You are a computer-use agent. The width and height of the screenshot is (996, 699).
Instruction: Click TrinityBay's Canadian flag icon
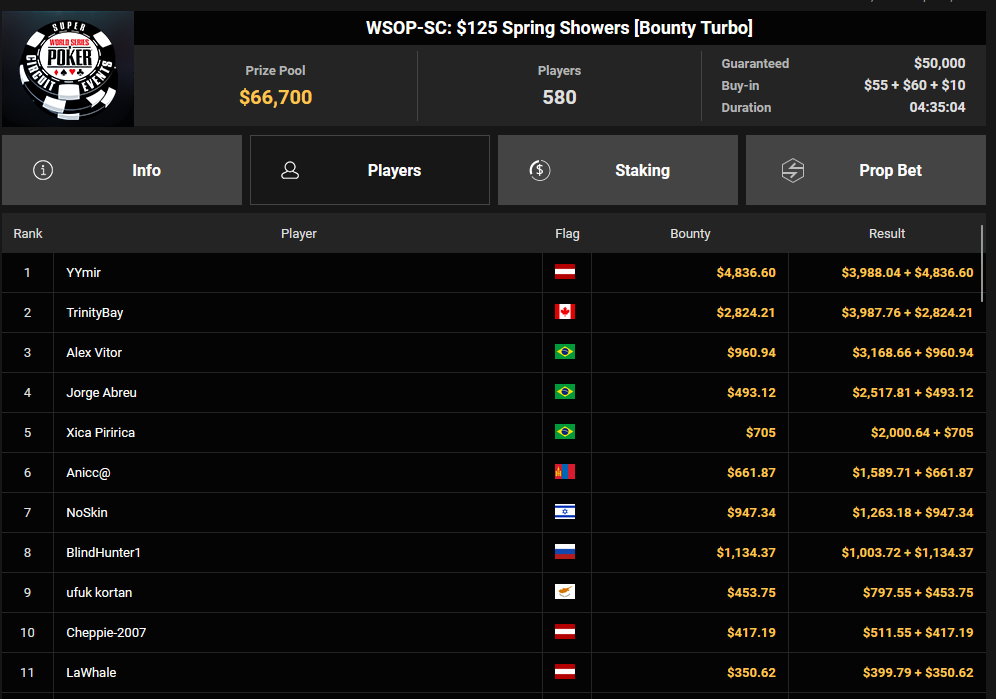(x=565, y=312)
